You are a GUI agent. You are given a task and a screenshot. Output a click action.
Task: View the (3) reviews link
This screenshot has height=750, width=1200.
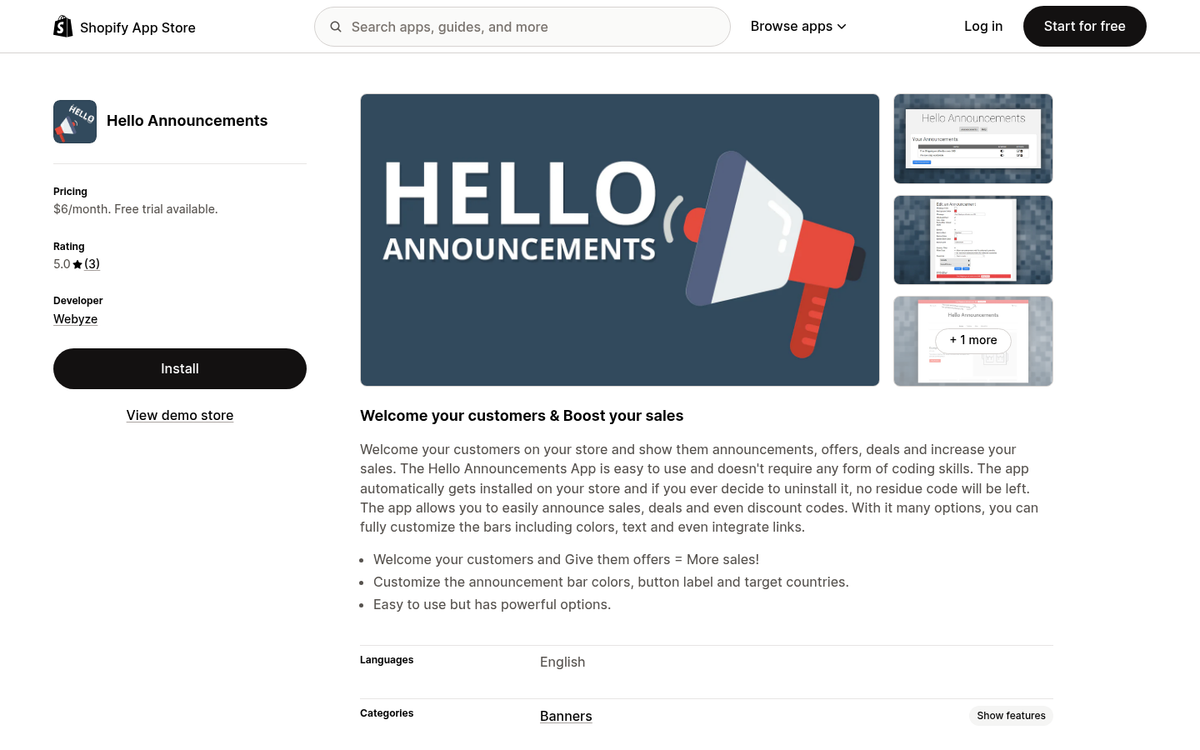[x=91, y=263]
